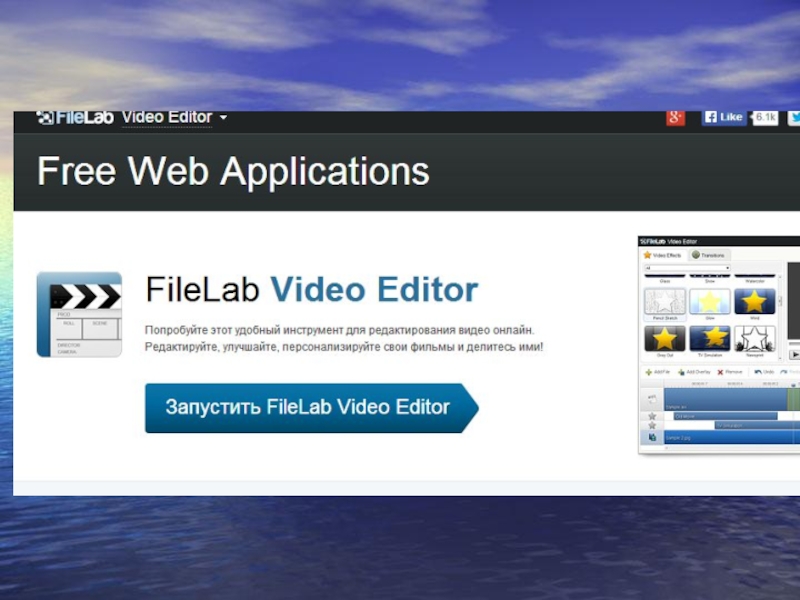
Task: Click Undo in the preview toolbar
Action: pyautogui.click(x=764, y=372)
